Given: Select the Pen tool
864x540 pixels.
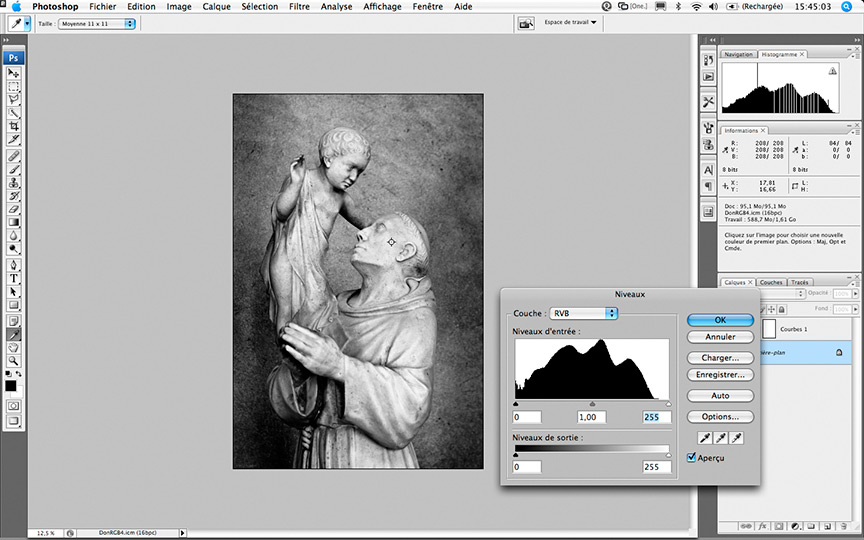Looking at the screenshot, I should [13, 265].
